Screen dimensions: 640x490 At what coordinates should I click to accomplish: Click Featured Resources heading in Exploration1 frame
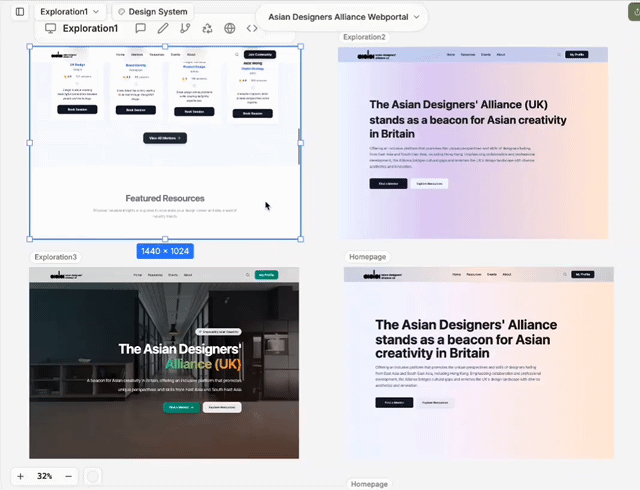(165, 198)
